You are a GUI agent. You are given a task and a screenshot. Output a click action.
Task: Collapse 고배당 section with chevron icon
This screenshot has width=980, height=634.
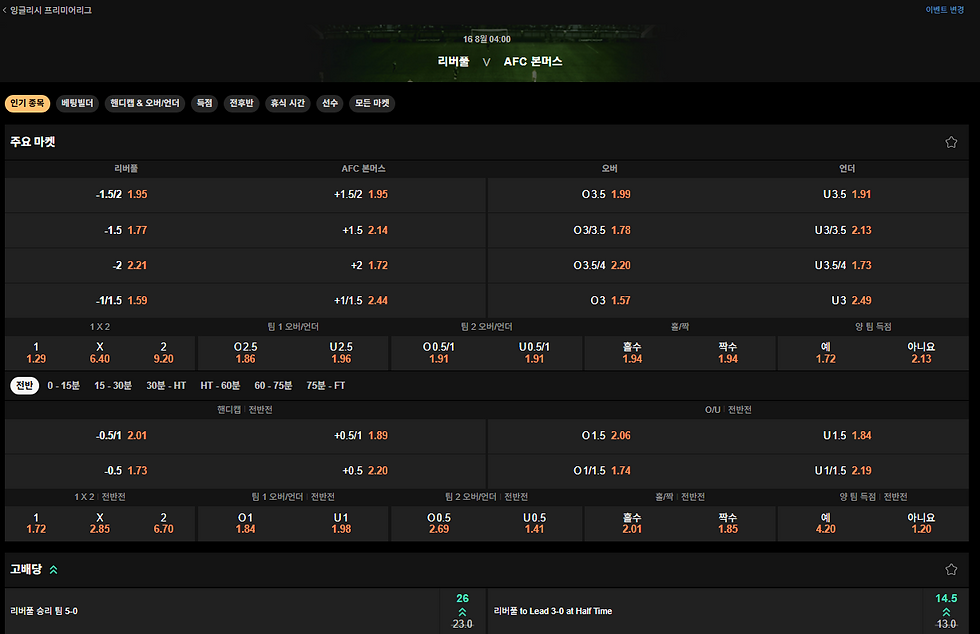pyautogui.click(x=54, y=570)
